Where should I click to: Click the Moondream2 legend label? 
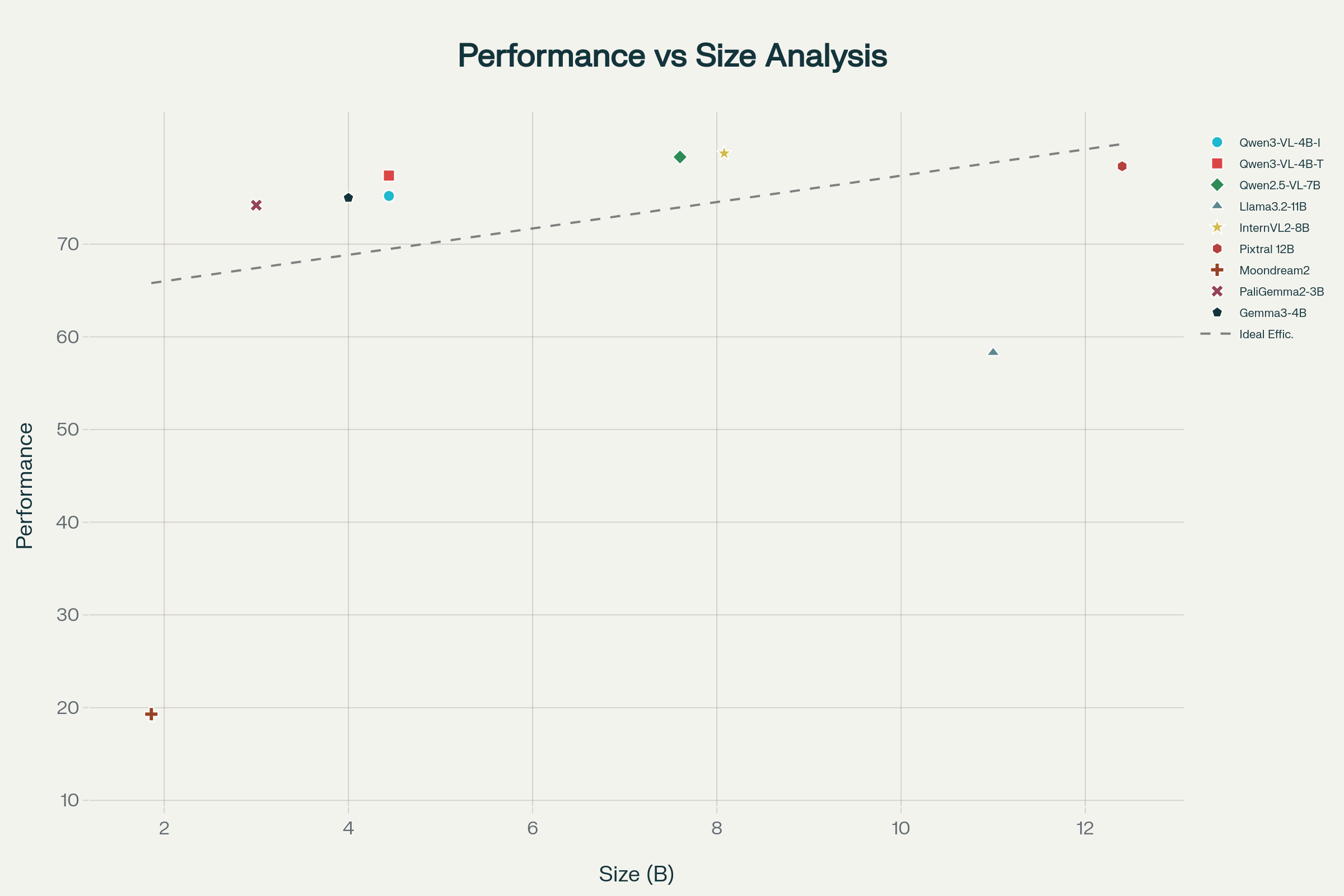click(x=1275, y=270)
